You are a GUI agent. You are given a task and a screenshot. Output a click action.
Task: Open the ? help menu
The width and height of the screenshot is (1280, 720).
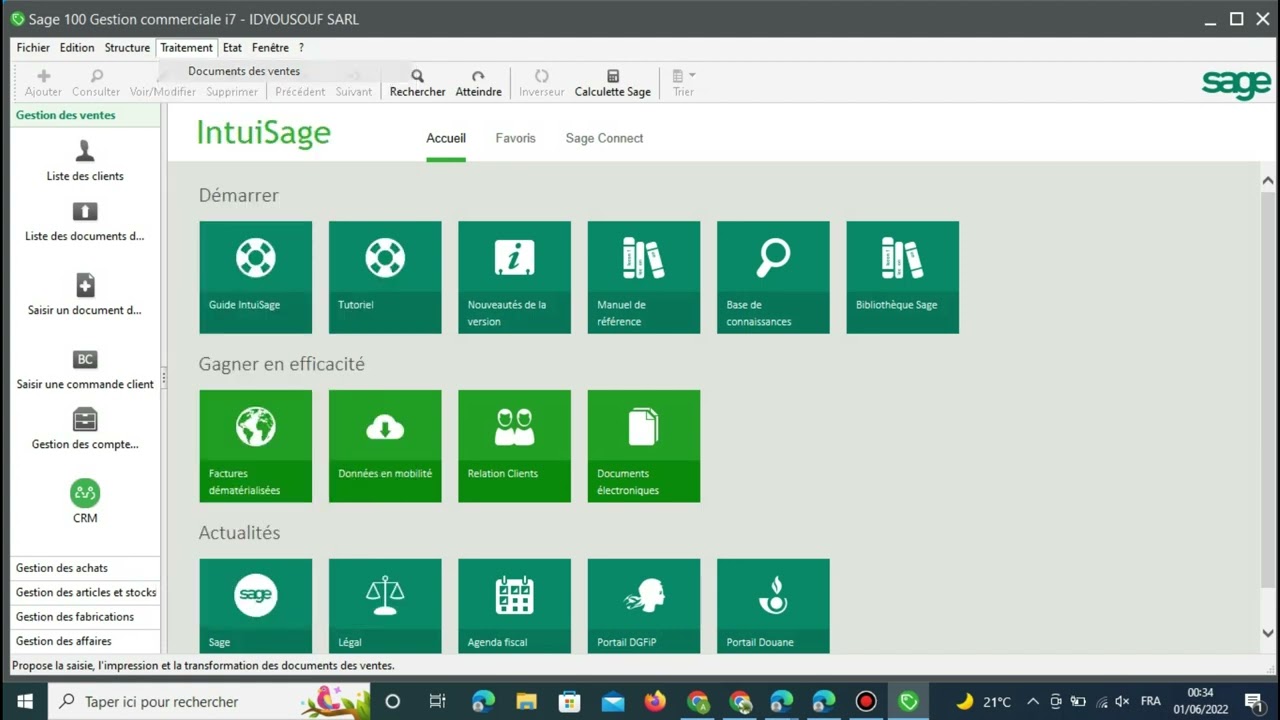coord(301,47)
